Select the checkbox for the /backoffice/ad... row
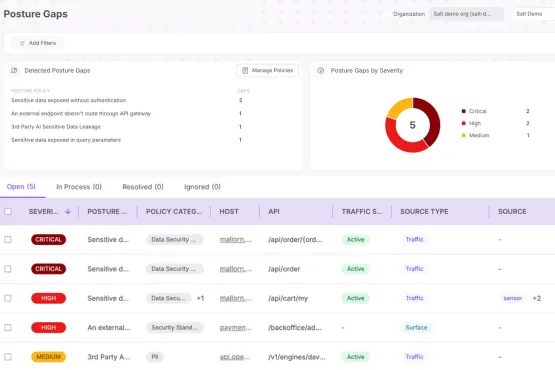 click(x=8, y=328)
